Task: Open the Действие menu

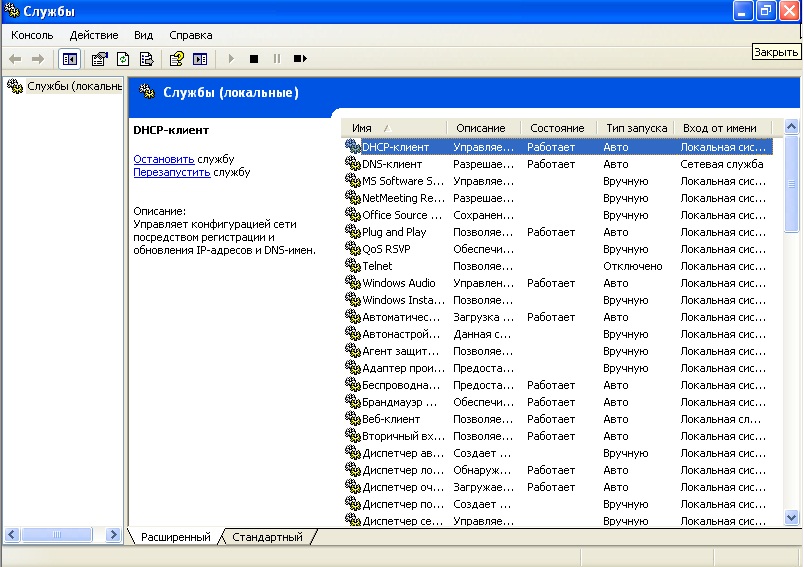Action: tap(94, 35)
